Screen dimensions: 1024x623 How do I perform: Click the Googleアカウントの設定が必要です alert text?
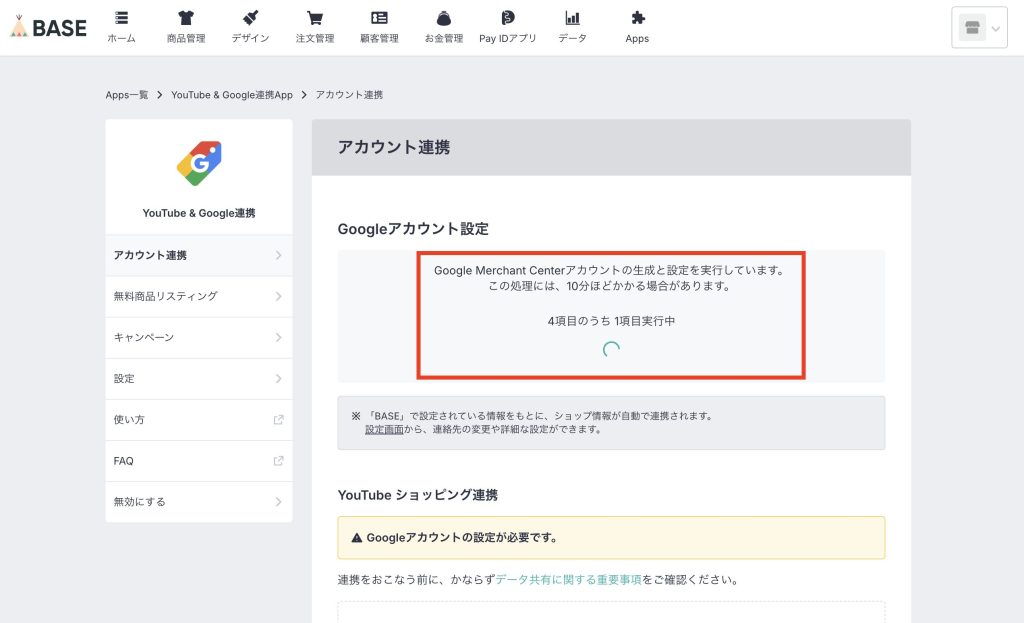pyautogui.click(x=462, y=538)
